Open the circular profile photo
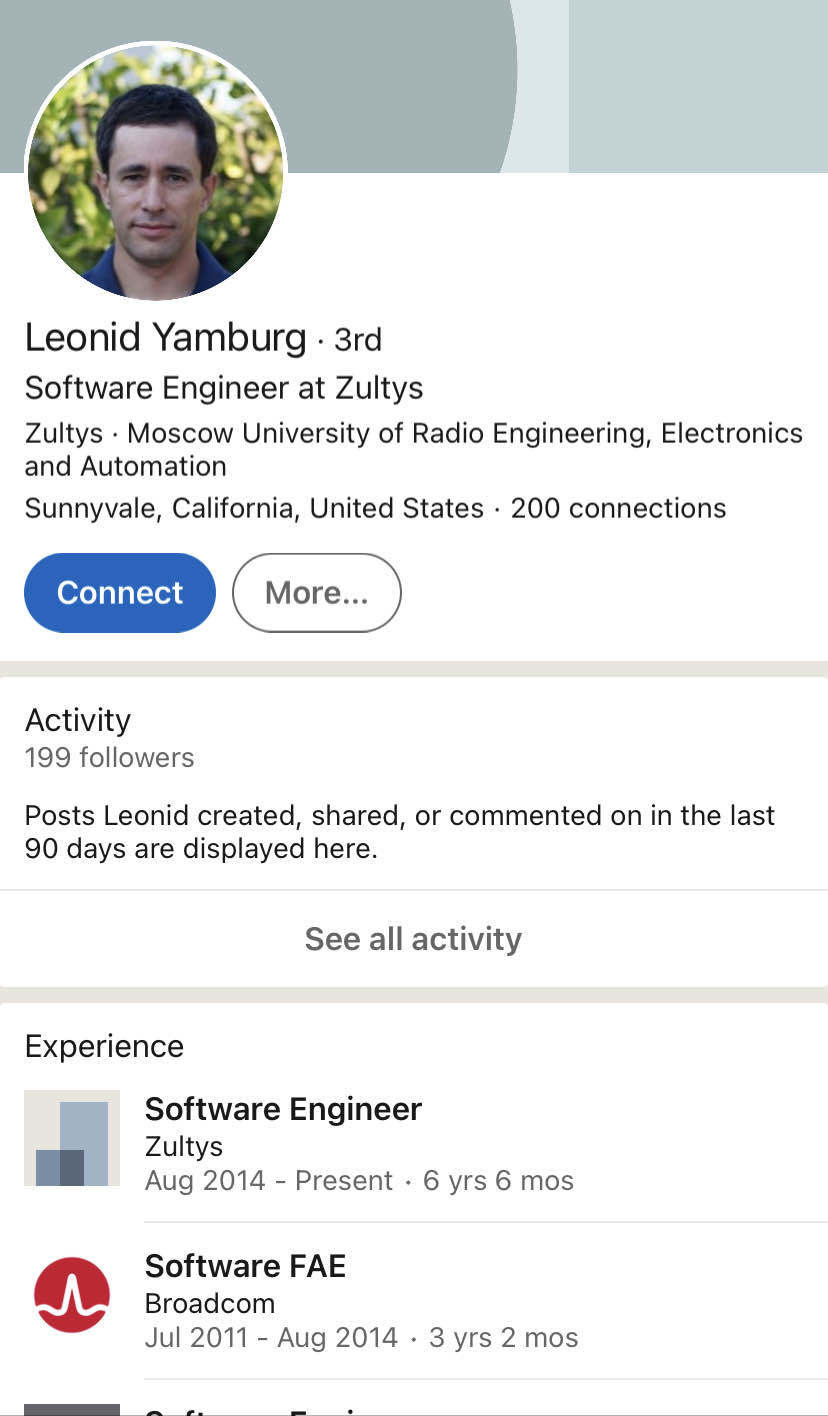Viewport: 828px width, 1416px height. pos(156,172)
